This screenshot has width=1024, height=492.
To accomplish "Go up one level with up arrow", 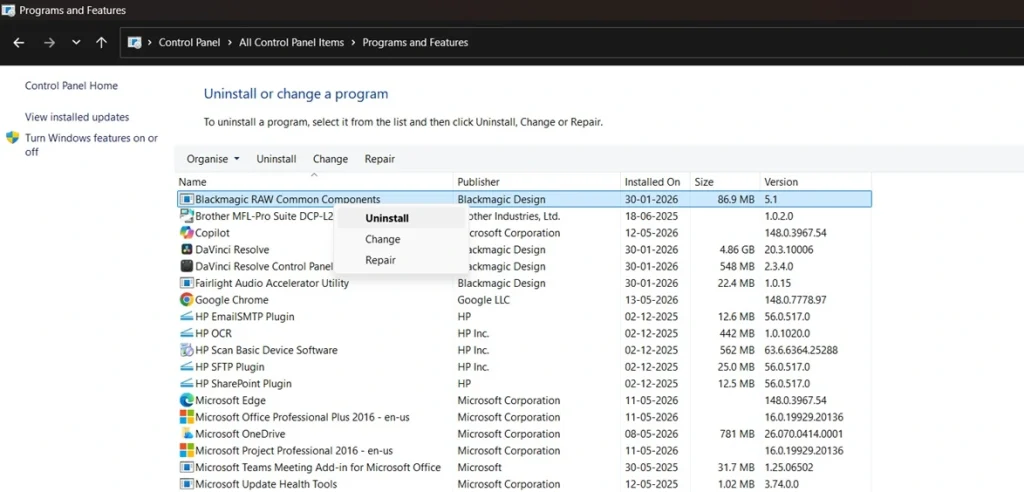I will pos(101,42).
